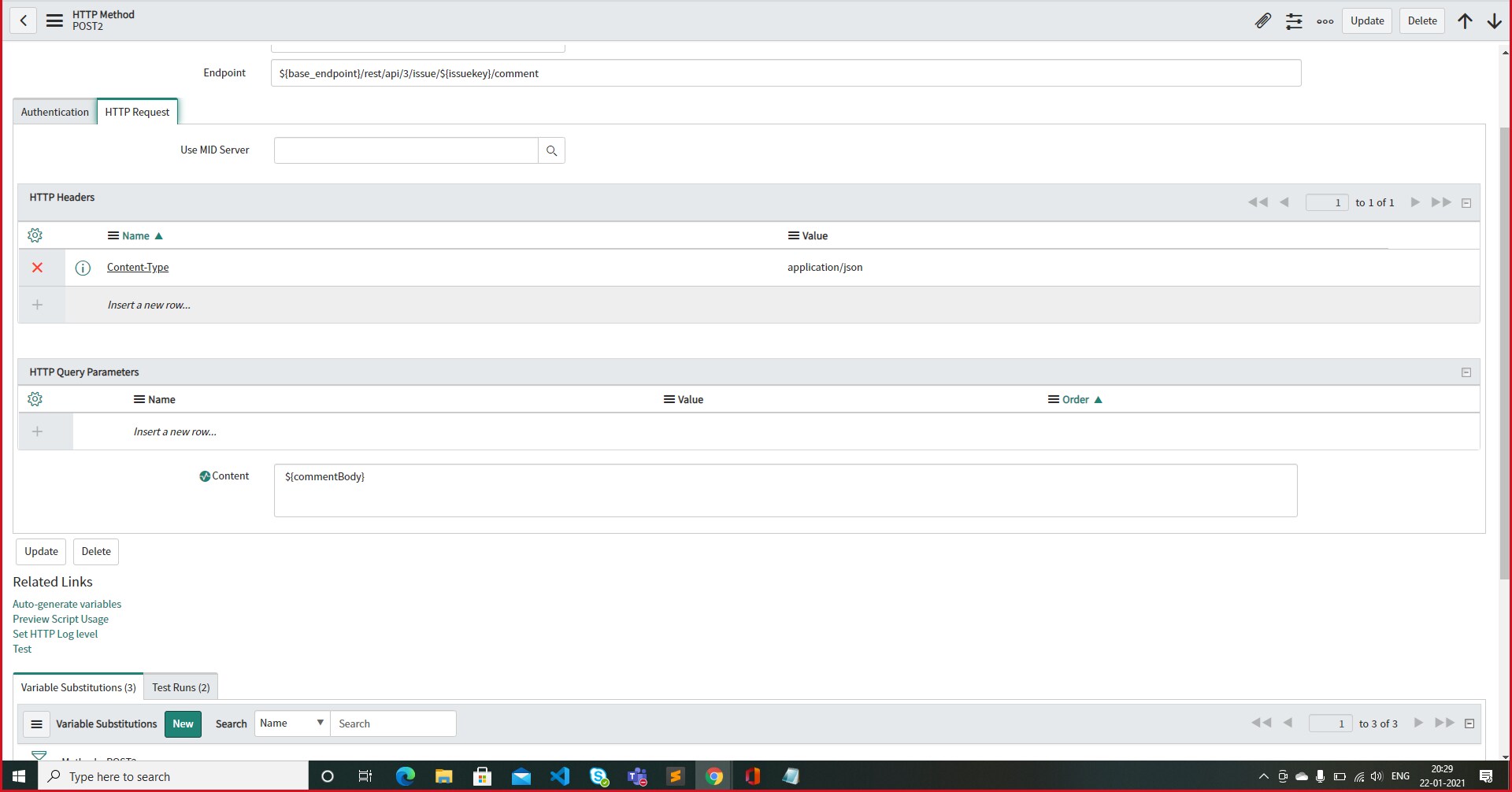Click the Endpoint input field
Screen dimensions: 1512x792
786,73
